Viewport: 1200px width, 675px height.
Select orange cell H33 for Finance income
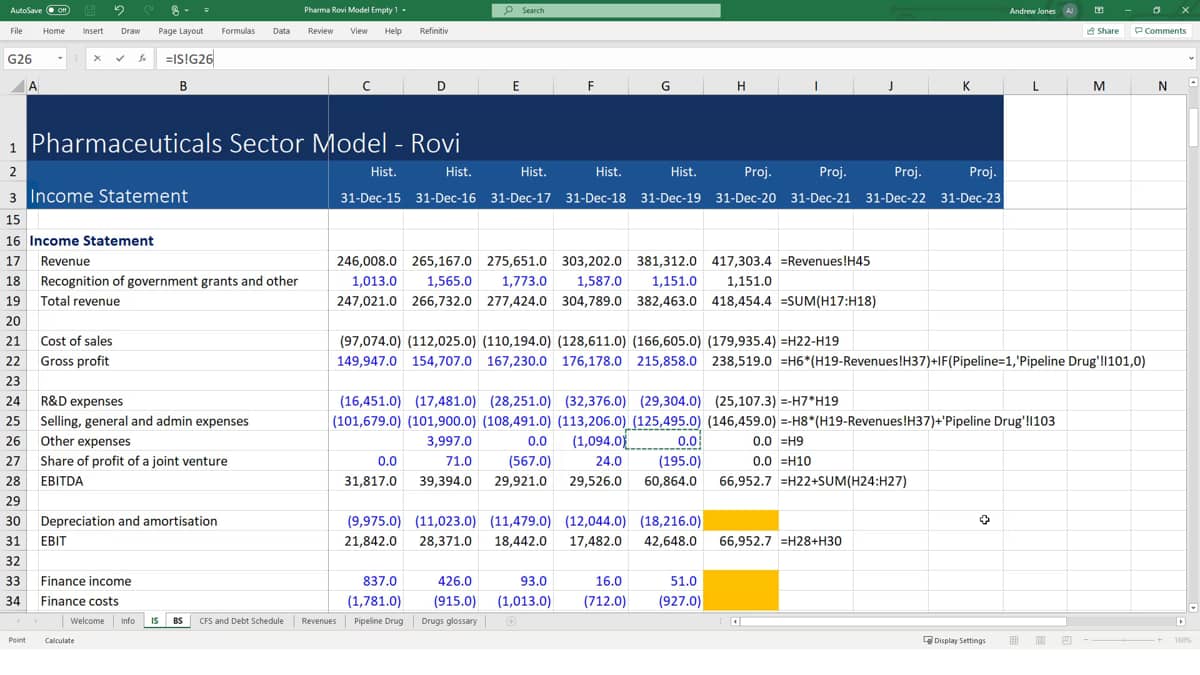pos(741,580)
